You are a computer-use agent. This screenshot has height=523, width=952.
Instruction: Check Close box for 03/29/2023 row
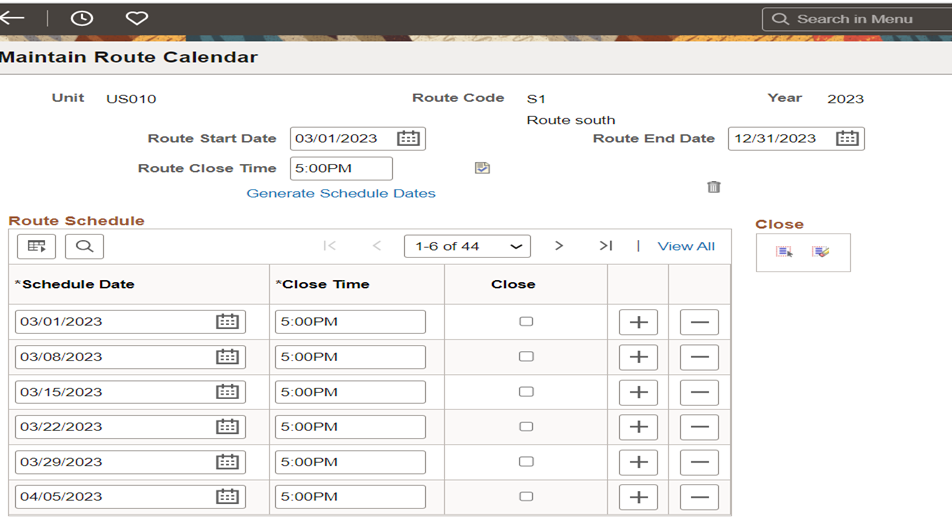526,462
